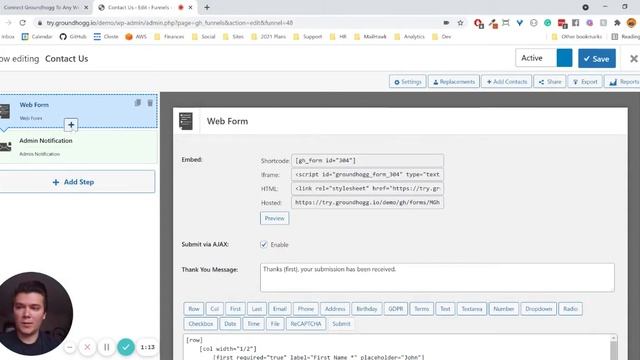Insert the Last name field

click(257, 309)
